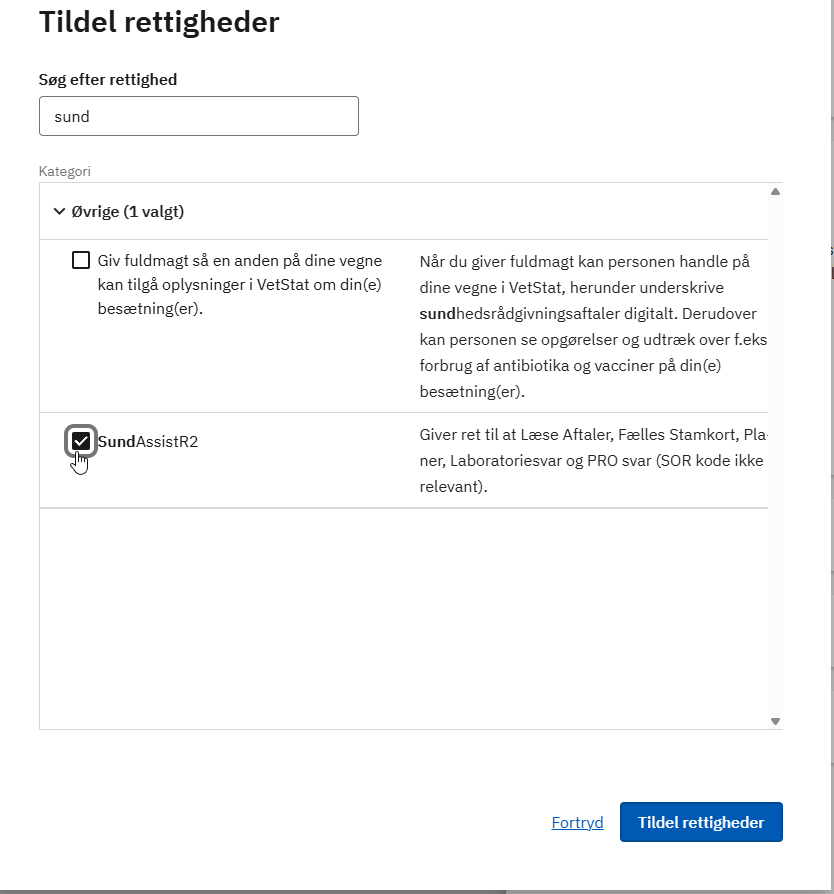Tick the Giv fuldmagt VetStat checkbox
The image size is (834, 894).
[x=81, y=260]
